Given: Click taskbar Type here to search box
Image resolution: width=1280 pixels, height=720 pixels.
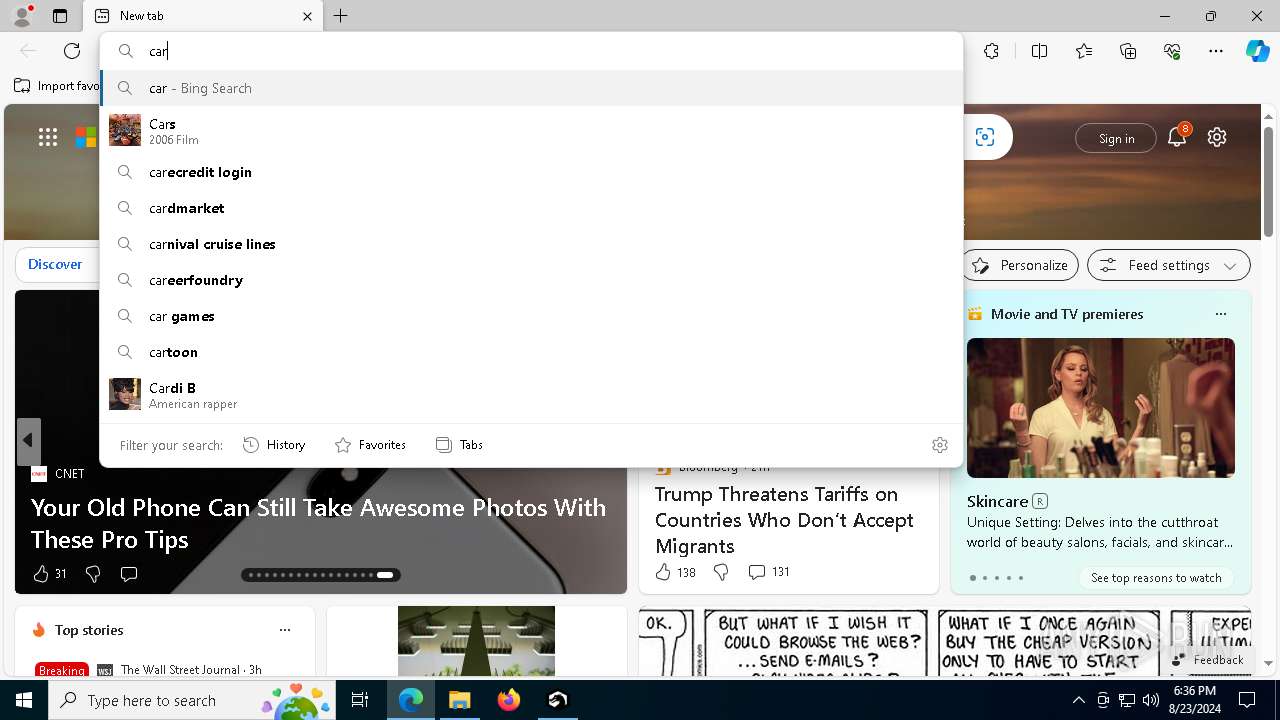Looking at the screenshot, I should 192,700.
